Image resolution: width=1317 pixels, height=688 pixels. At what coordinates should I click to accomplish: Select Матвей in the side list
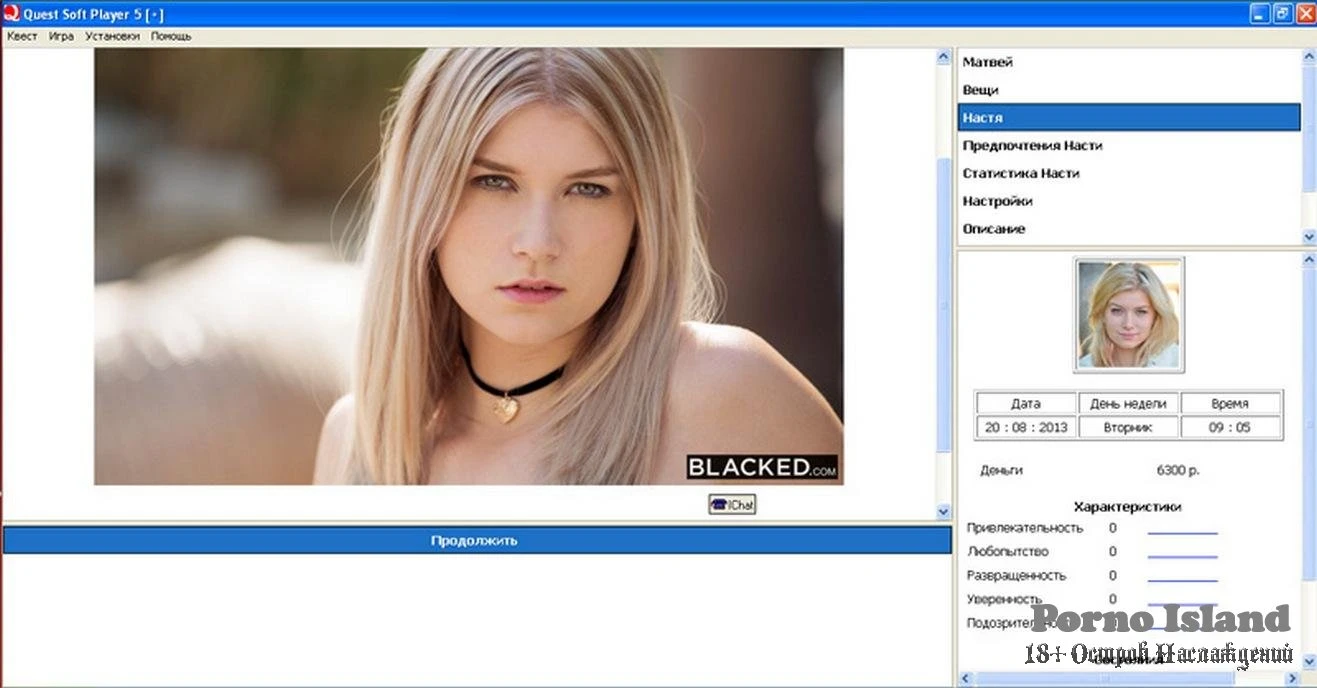[x=988, y=62]
